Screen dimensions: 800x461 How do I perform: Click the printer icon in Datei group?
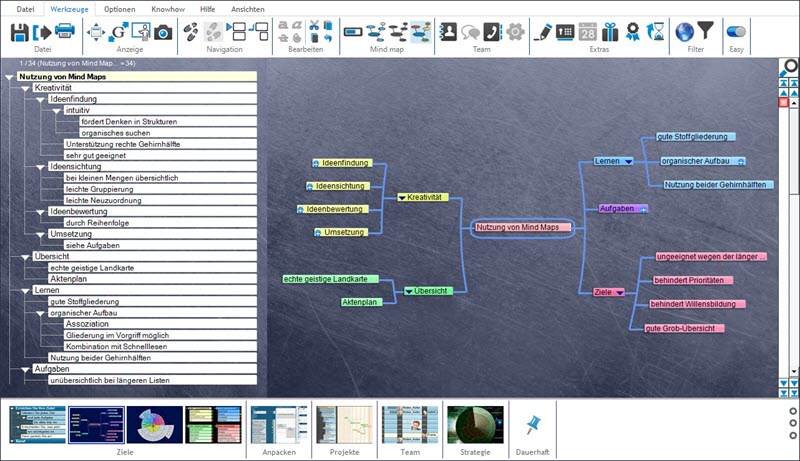[64, 32]
